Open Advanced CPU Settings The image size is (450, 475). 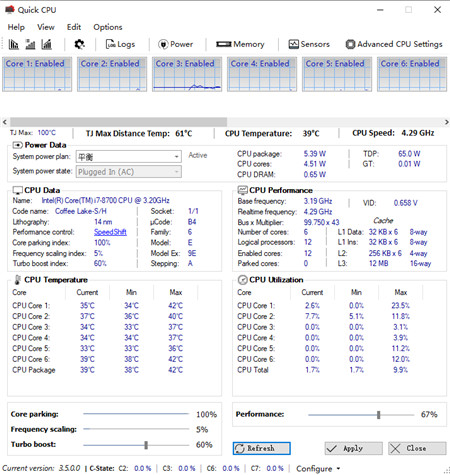click(x=394, y=44)
